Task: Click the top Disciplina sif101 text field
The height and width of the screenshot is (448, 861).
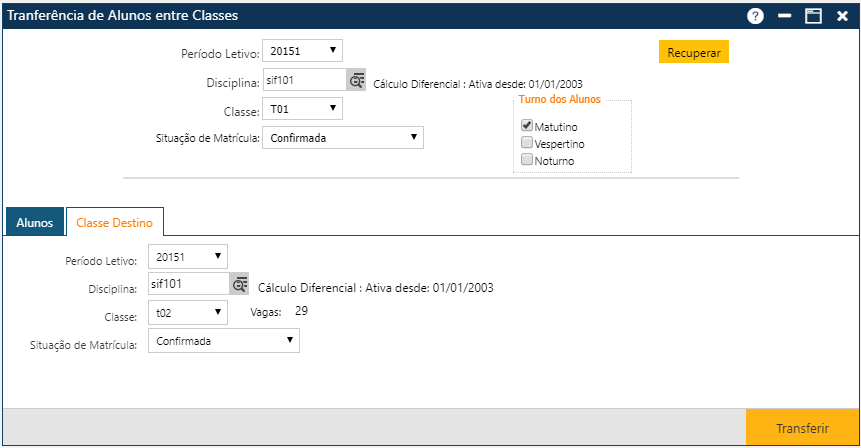Action: [x=304, y=81]
